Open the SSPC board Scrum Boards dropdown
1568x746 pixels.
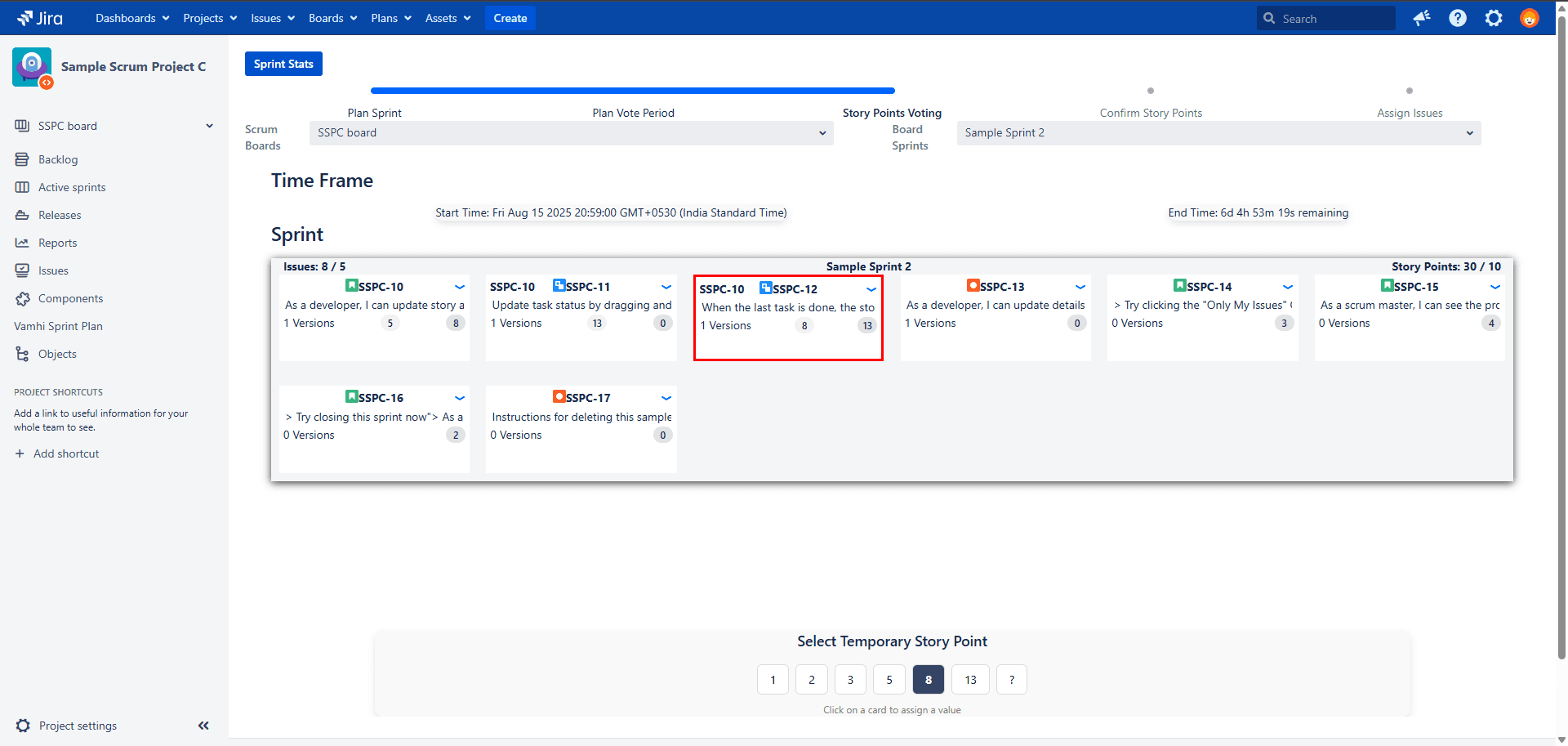tap(571, 133)
